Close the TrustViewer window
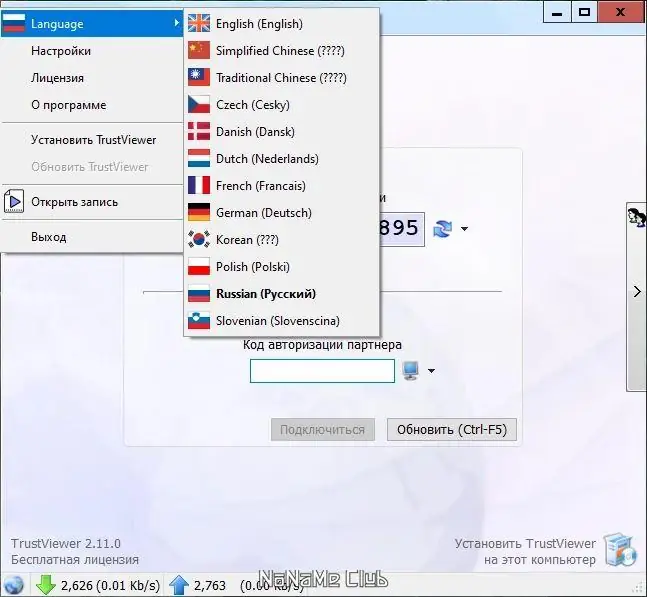Screen dimensions: 647x597 pyautogui.click(x=621, y=12)
